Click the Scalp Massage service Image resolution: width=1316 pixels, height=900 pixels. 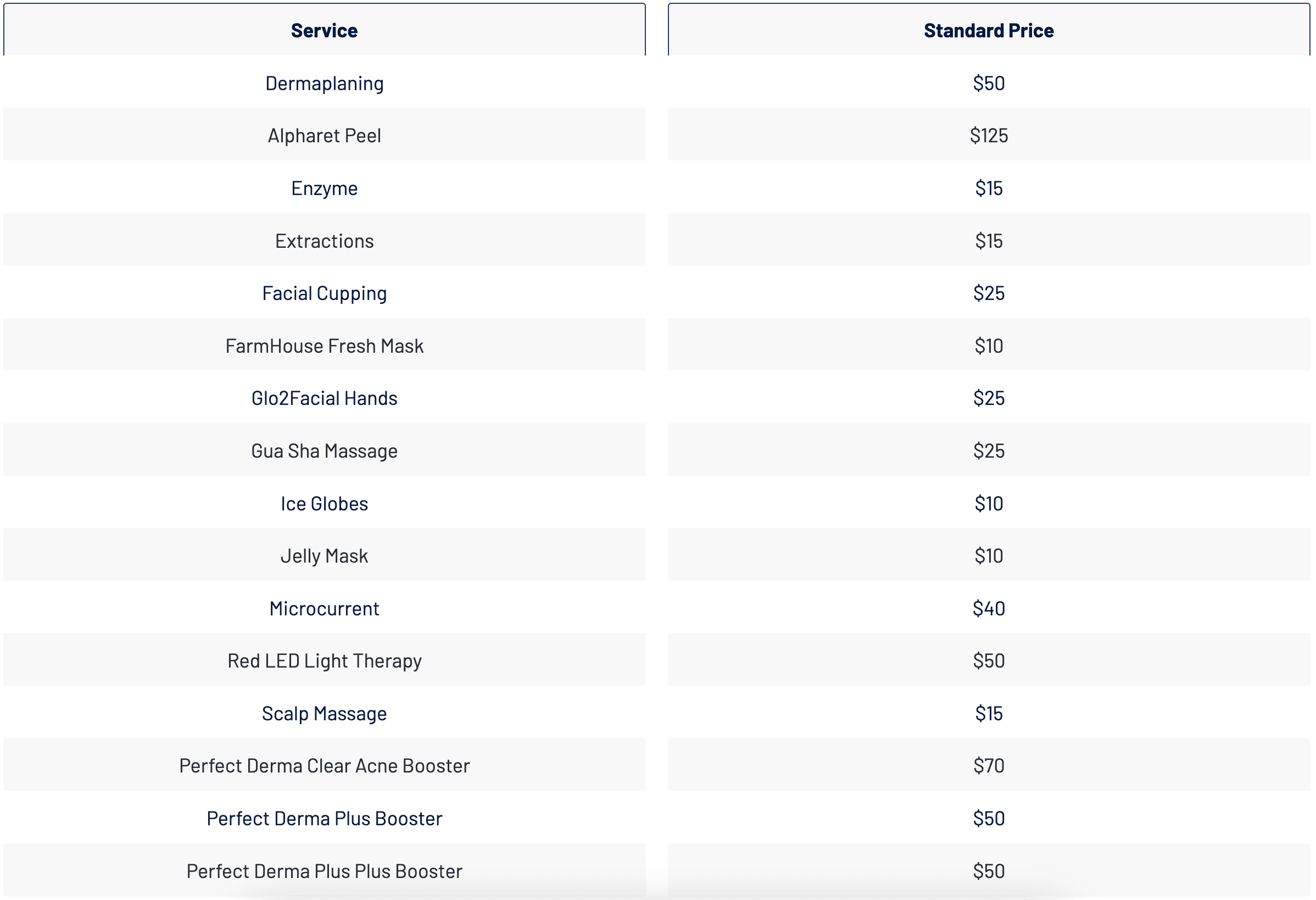point(324,714)
